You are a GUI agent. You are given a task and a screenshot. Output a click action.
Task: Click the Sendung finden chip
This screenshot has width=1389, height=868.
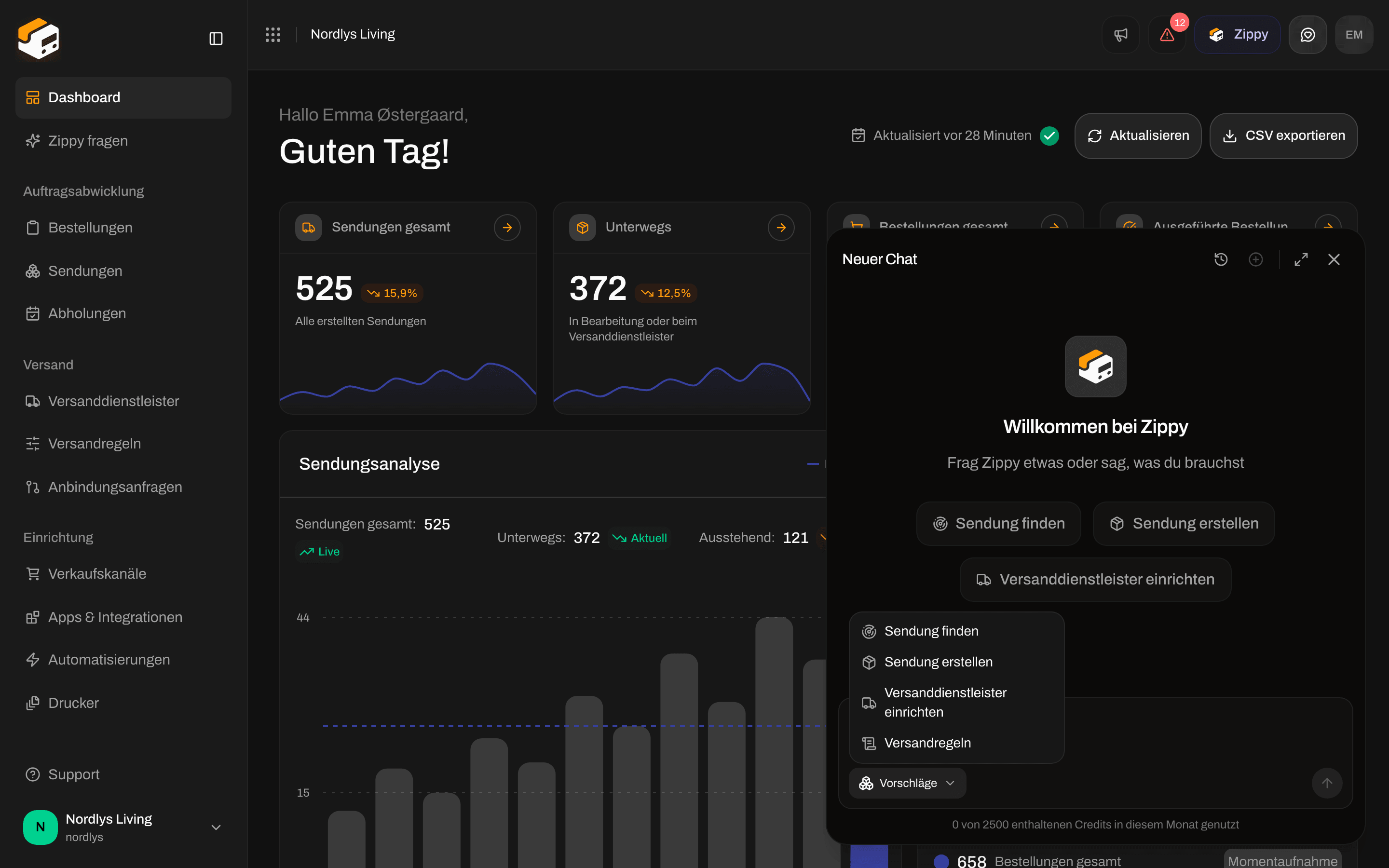(999, 524)
